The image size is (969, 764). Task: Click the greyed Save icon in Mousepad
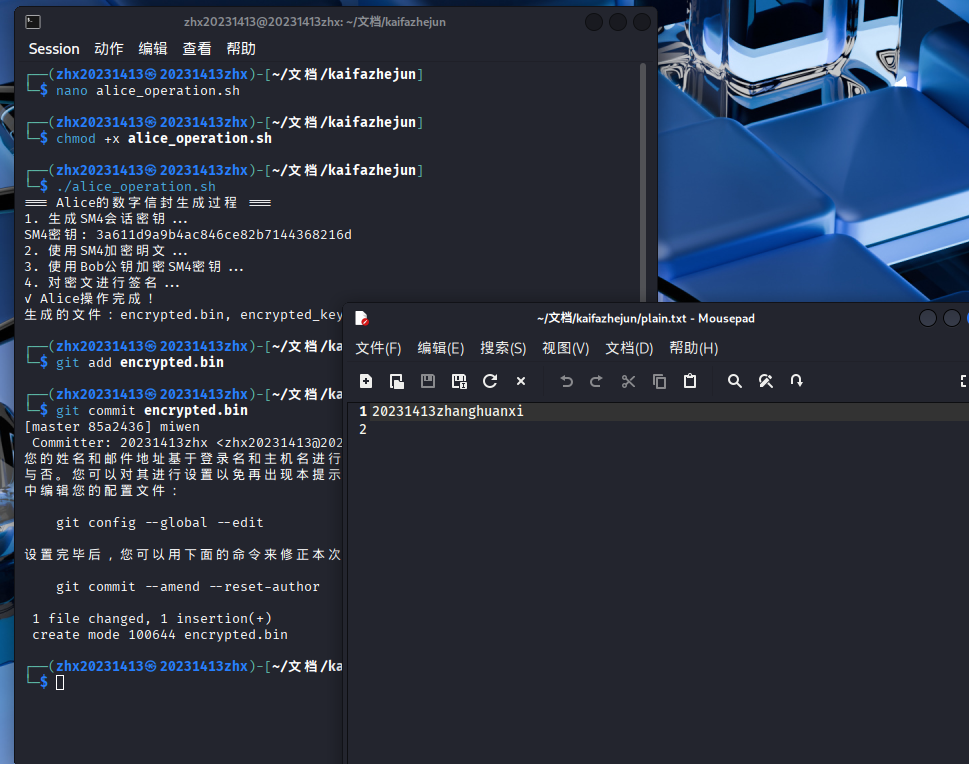click(428, 381)
